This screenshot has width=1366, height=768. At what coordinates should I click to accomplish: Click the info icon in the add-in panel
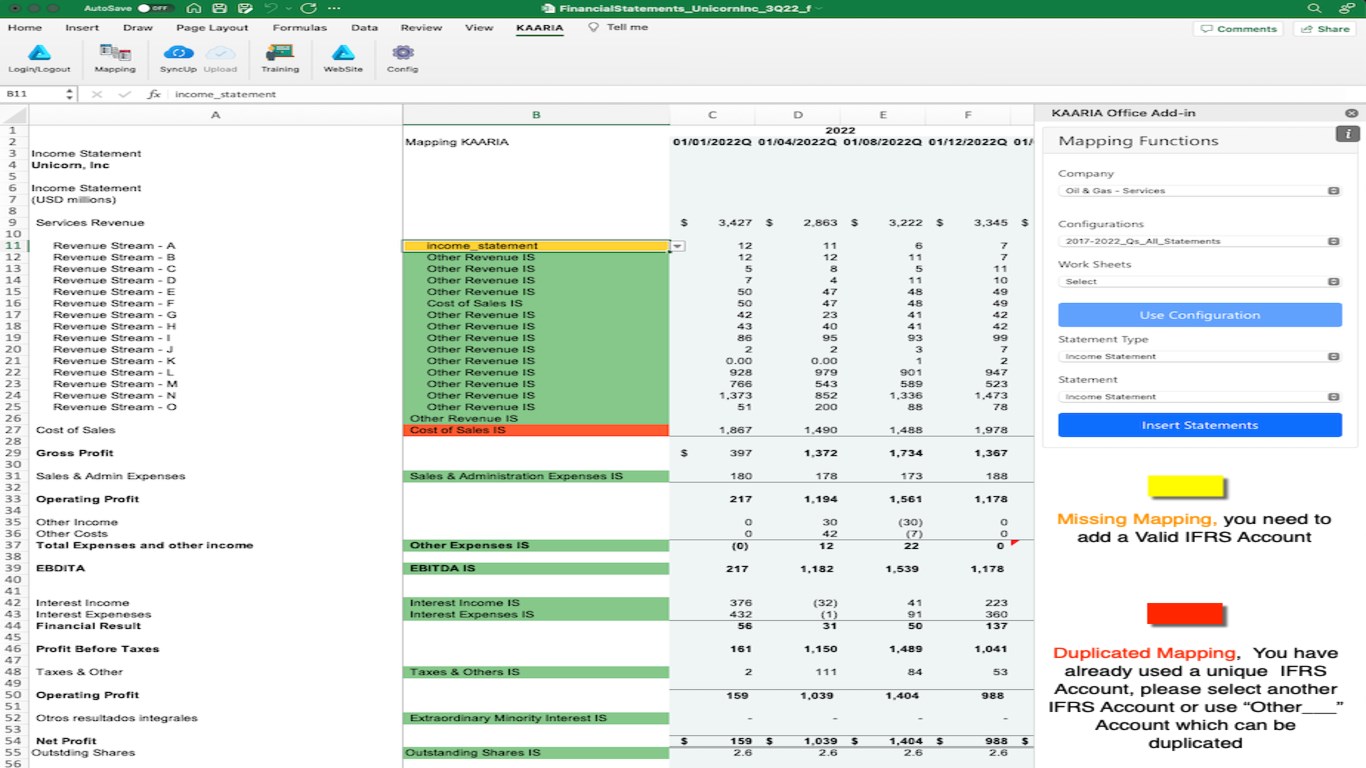(1347, 134)
